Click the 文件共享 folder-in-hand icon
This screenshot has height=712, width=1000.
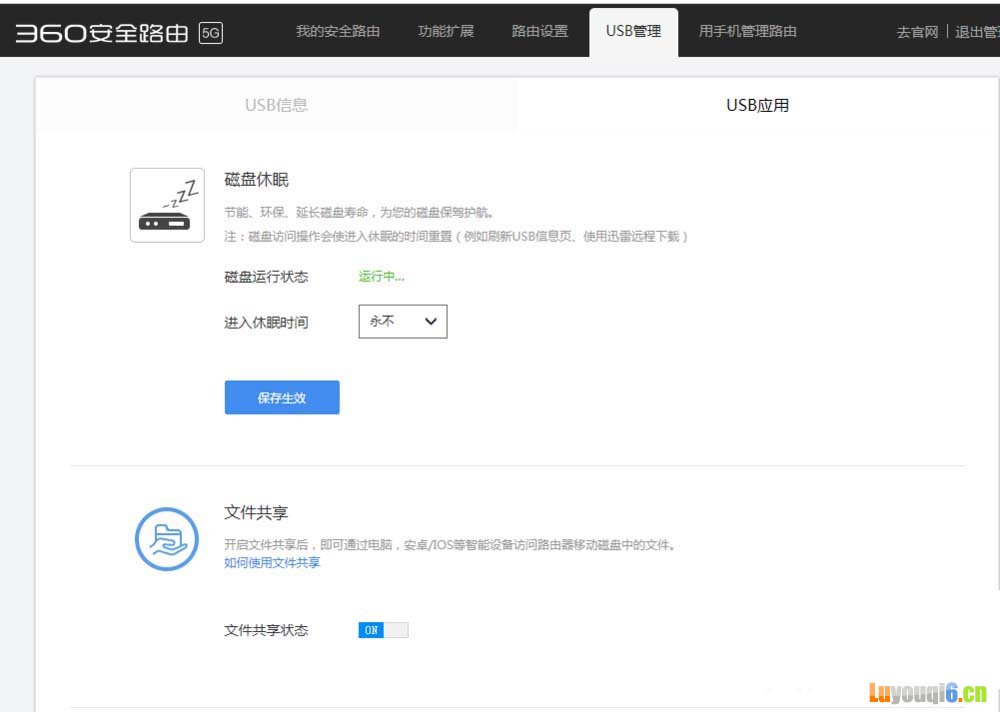click(x=167, y=539)
